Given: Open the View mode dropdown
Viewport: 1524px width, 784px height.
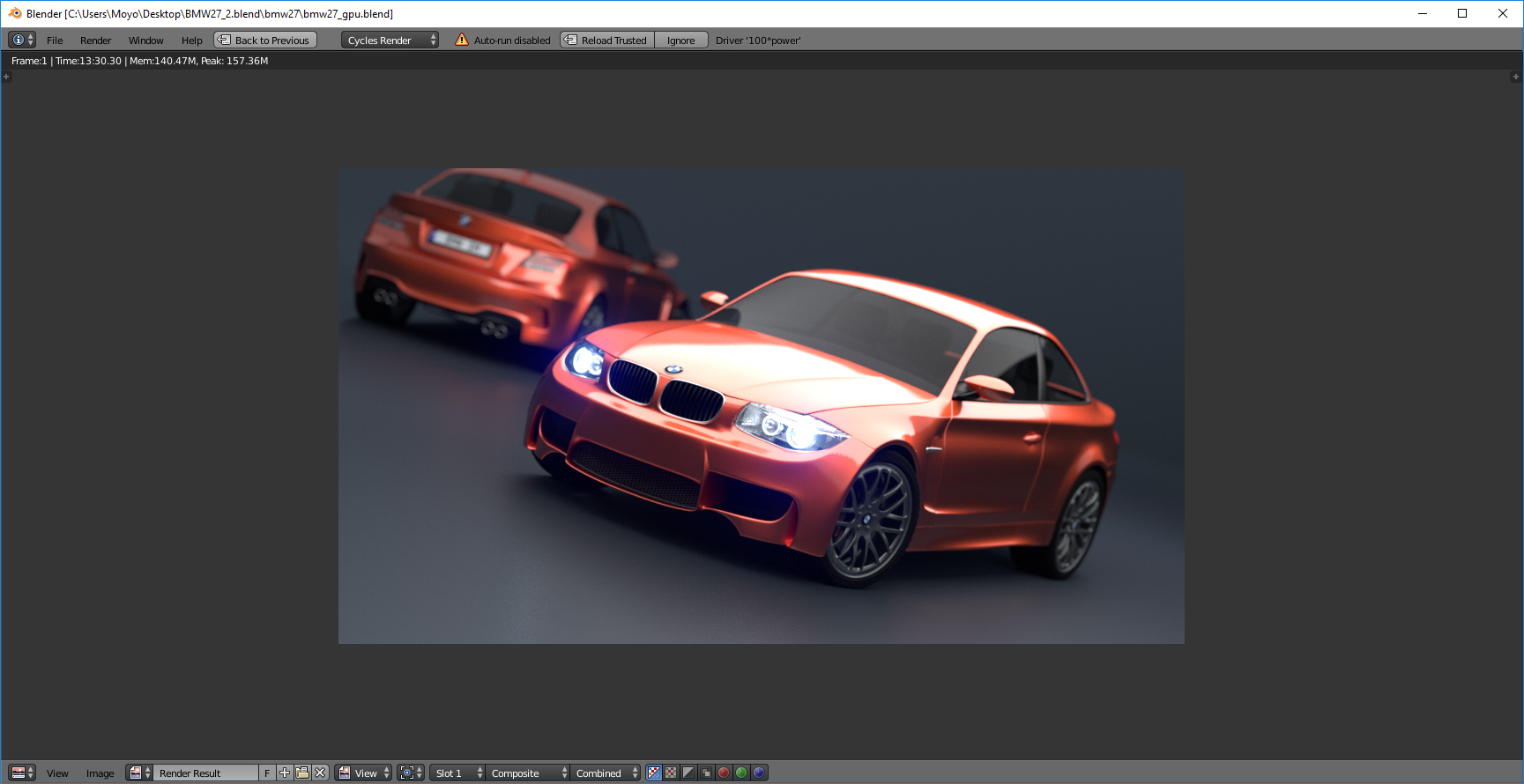Looking at the screenshot, I should pyautogui.click(x=363, y=773).
